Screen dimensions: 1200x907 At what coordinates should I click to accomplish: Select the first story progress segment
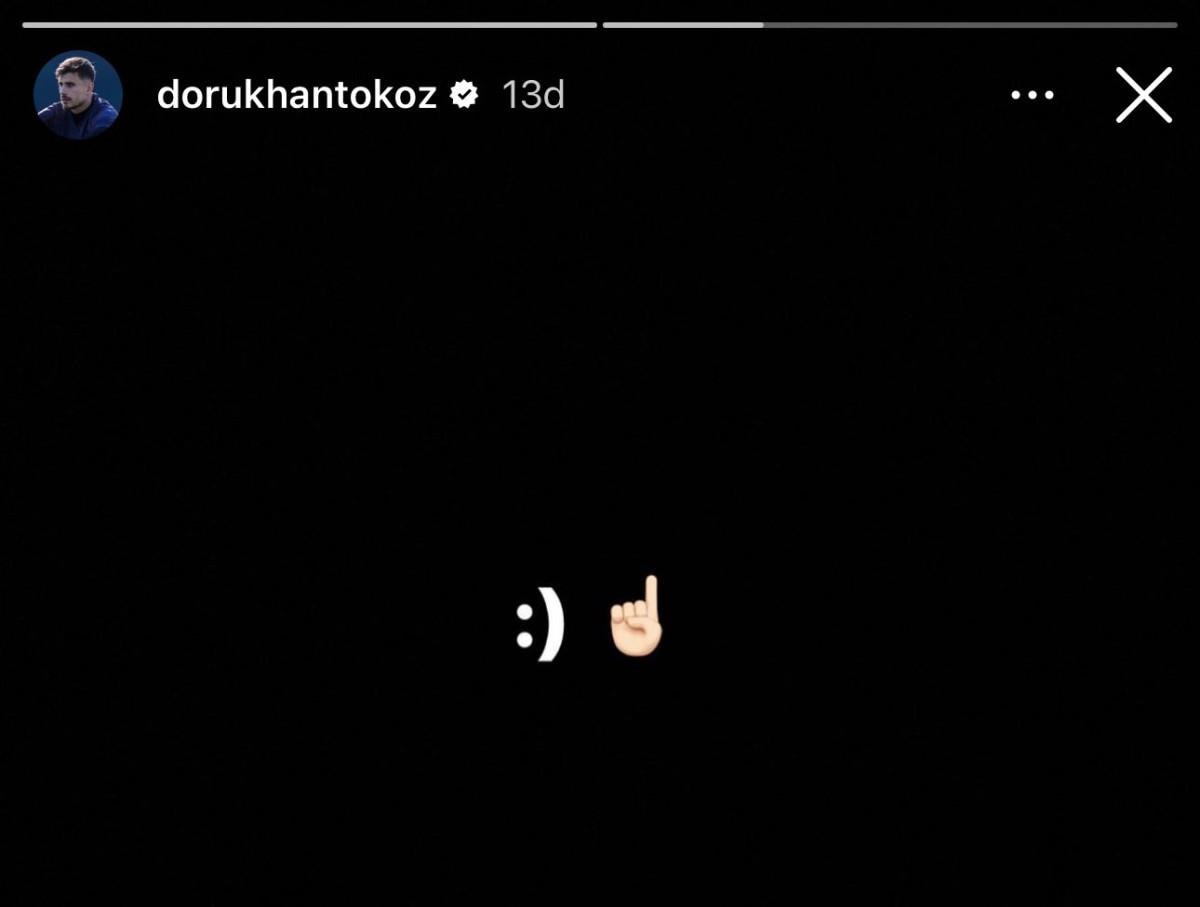point(309,25)
